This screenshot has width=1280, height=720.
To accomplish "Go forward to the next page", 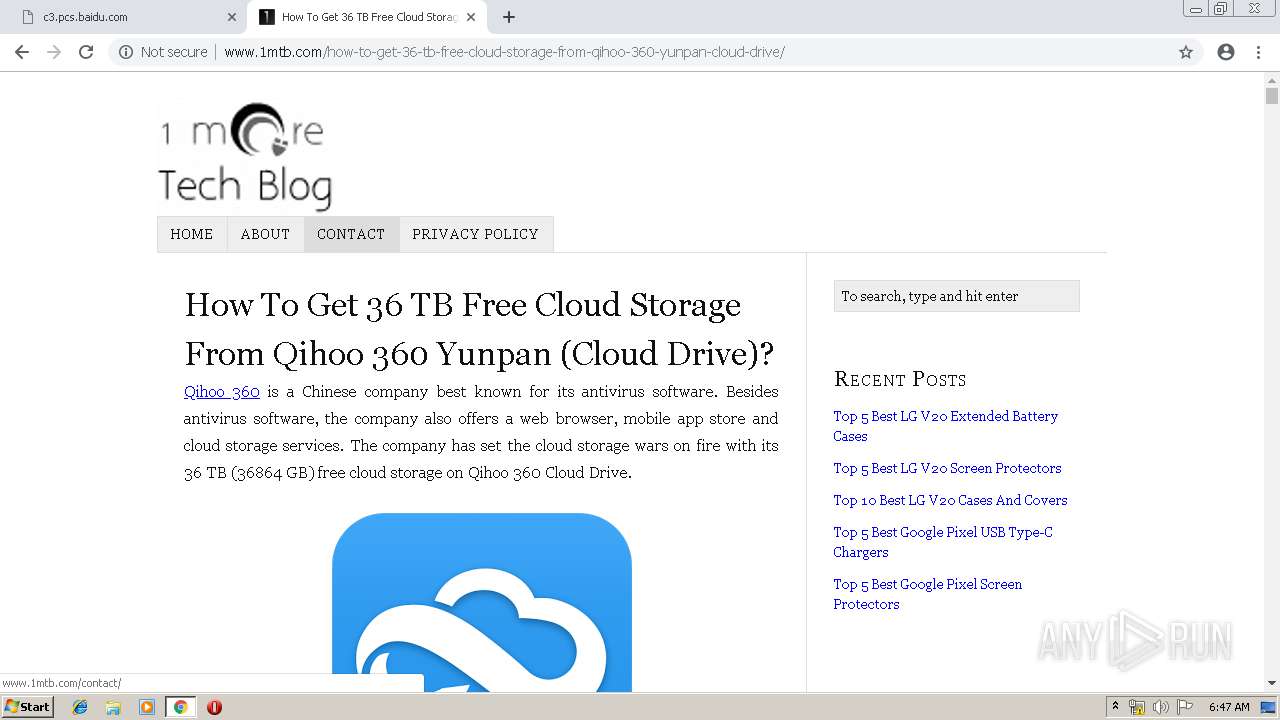I will pyautogui.click(x=54, y=52).
